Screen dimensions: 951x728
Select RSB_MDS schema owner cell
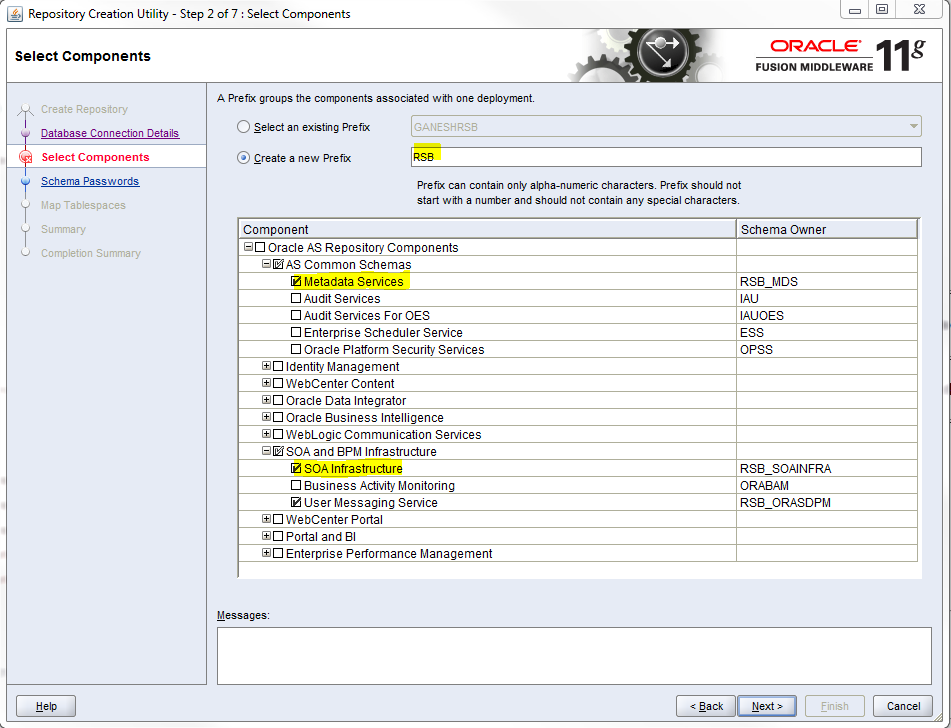tap(827, 281)
